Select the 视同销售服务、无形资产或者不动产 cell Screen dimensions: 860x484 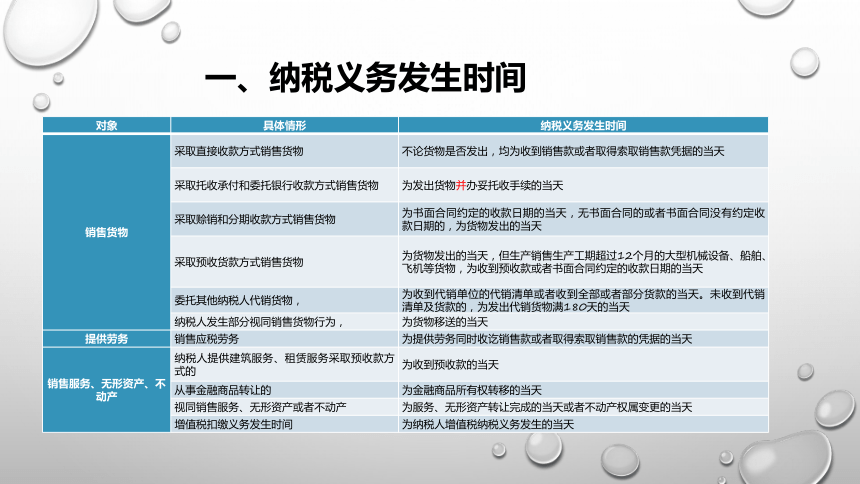(284, 407)
